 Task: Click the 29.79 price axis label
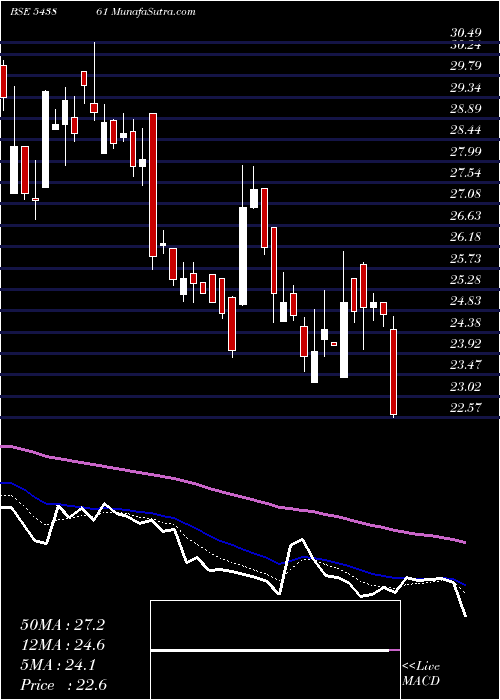[x=466, y=66]
